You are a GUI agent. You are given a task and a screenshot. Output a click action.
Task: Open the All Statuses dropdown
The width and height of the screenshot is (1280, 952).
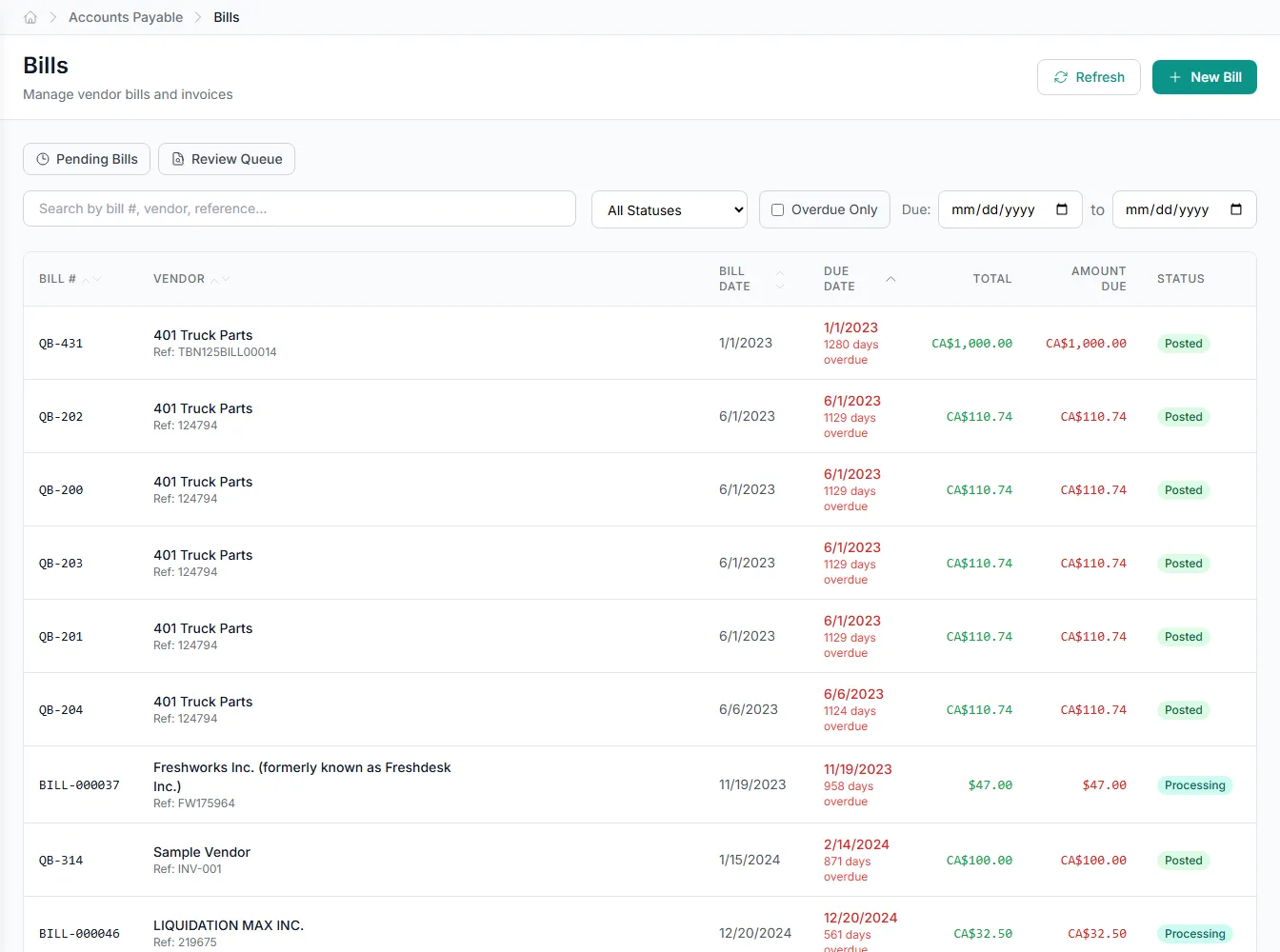click(x=670, y=209)
